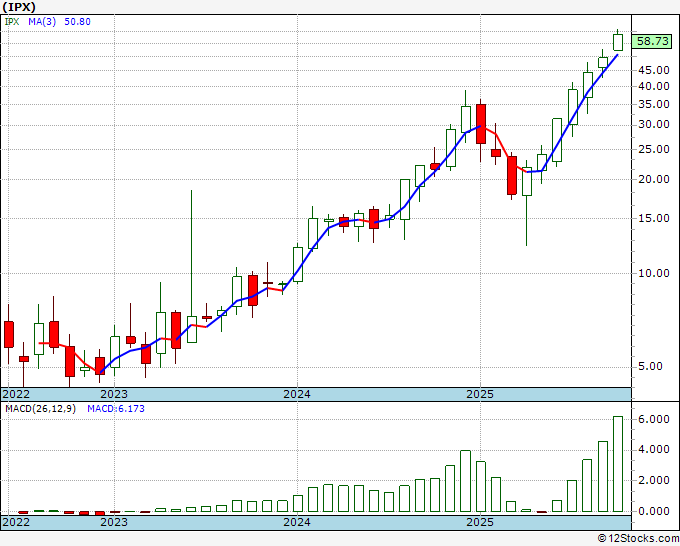Click the 5.00 price axis label
The height and width of the screenshot is (546, 680).
pos(650,366)
